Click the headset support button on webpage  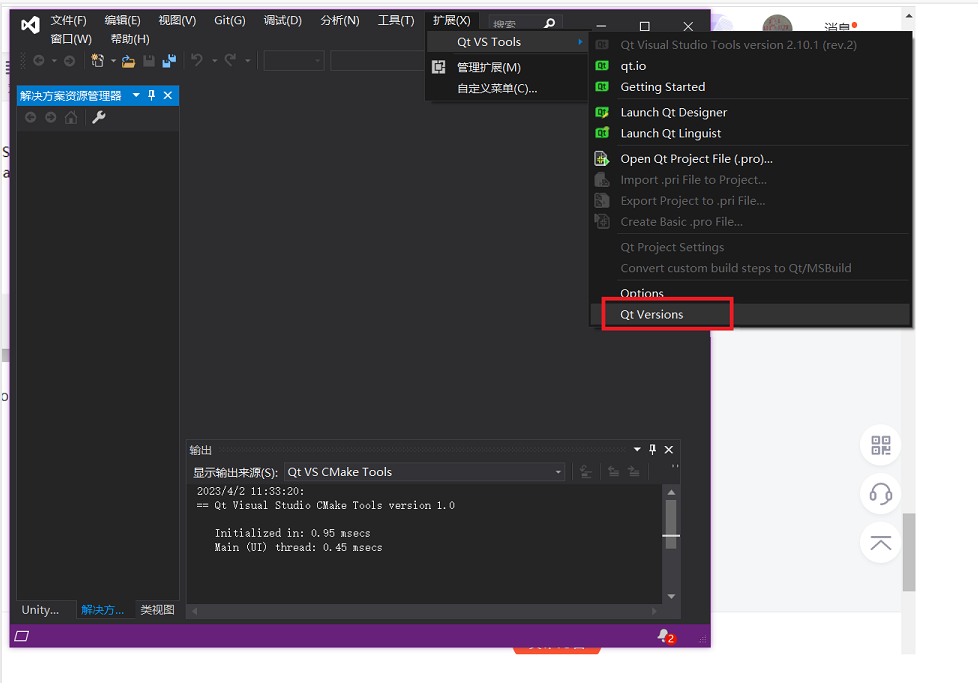(x=881, y=494)
